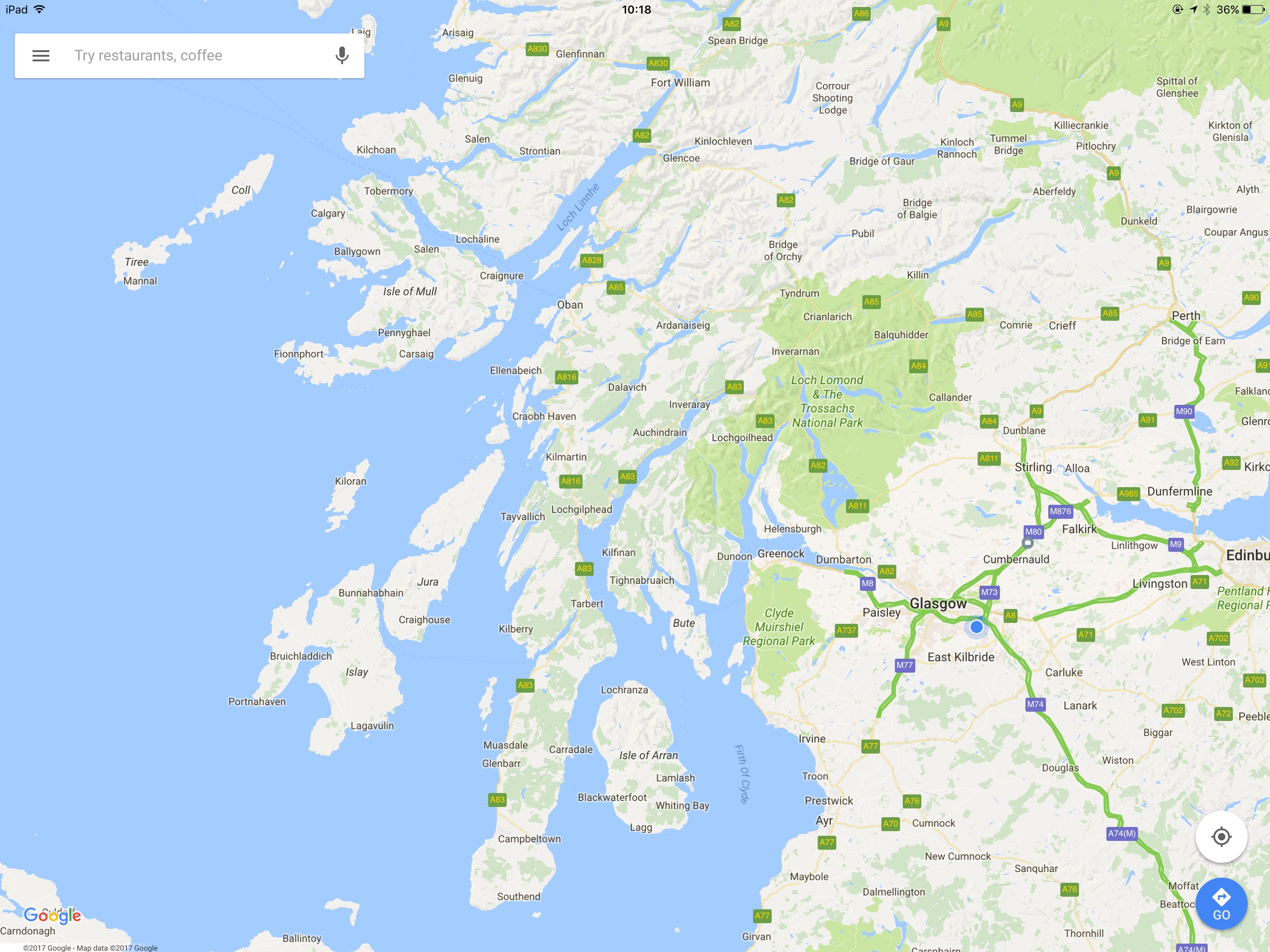This screenshot has height=952, width=1270.
Task: Tap the Fort William town label
Action: (681, 83)
